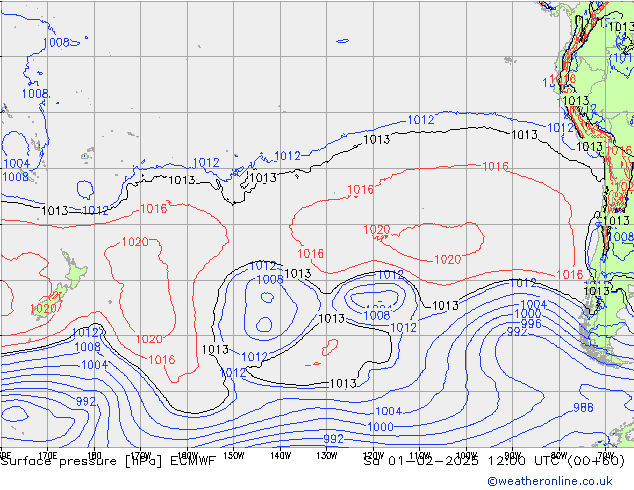Select the "100W" longitude axis label
The height and width of the screenshot is (490, 634).
(466, 454)
